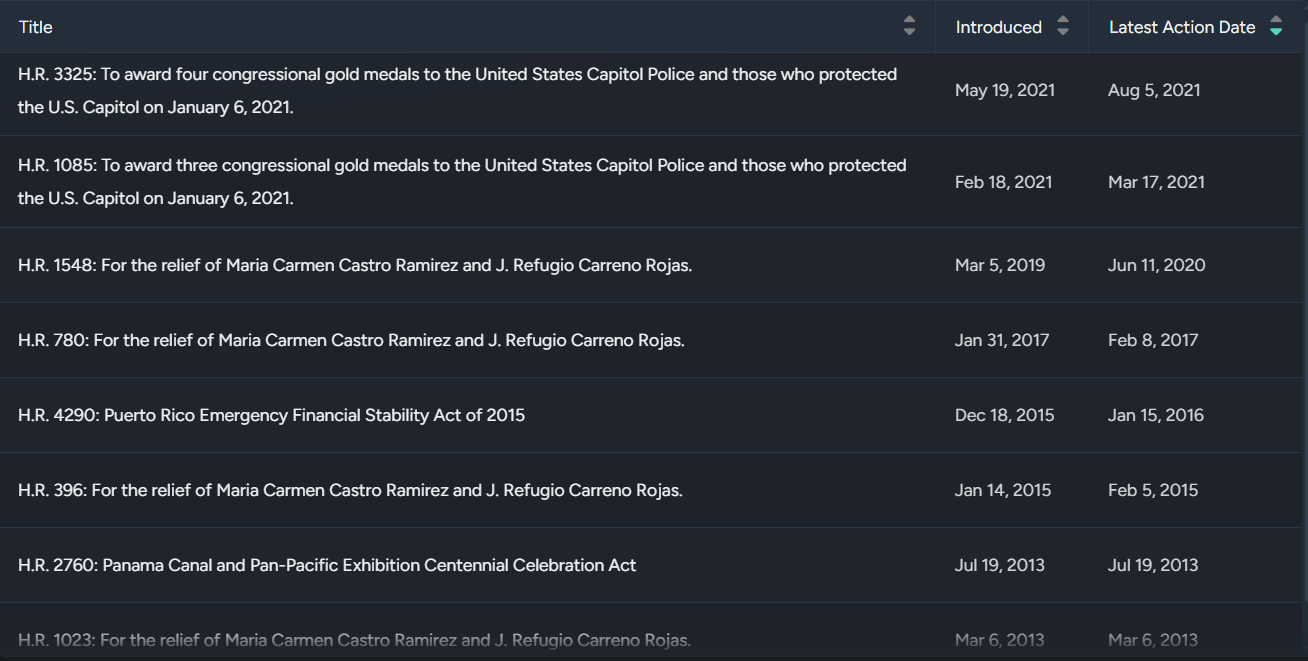1308x661 pixels.
Task: Click the Dec 18, 2015 introduced date cell
Action: pyautogui.click(x=1004, y=415)
